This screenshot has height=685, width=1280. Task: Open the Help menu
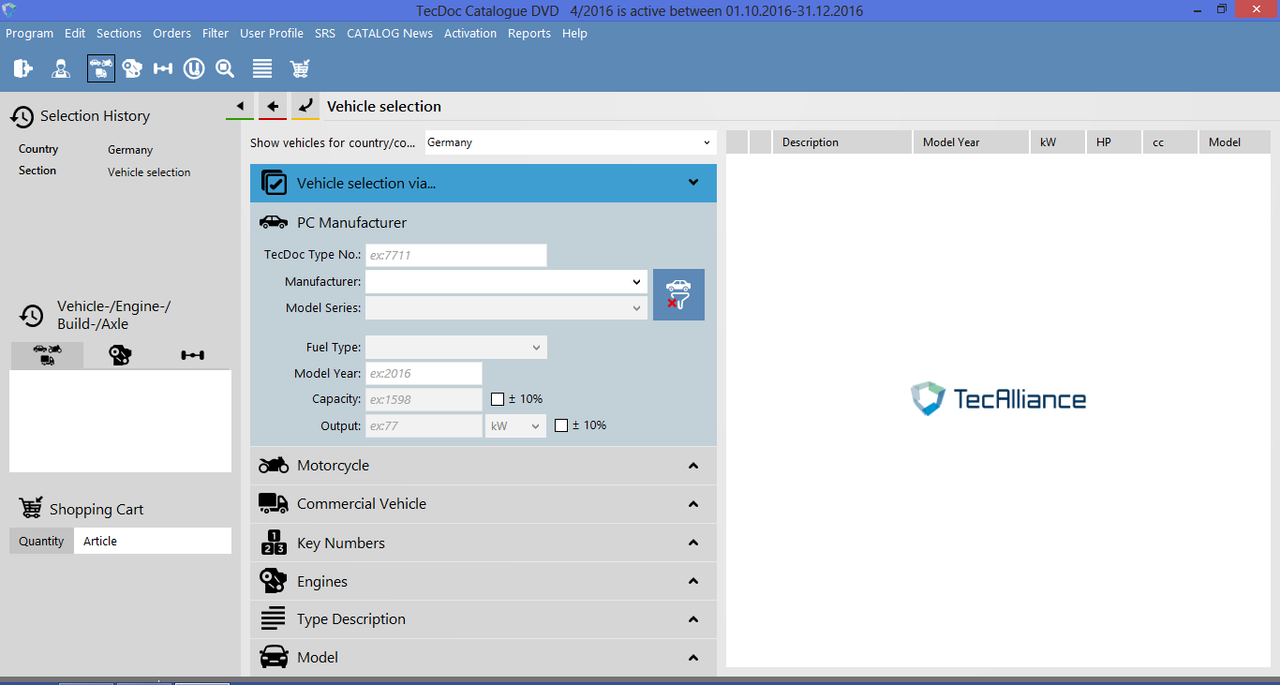pyautogui.click(x=575, y=33)
